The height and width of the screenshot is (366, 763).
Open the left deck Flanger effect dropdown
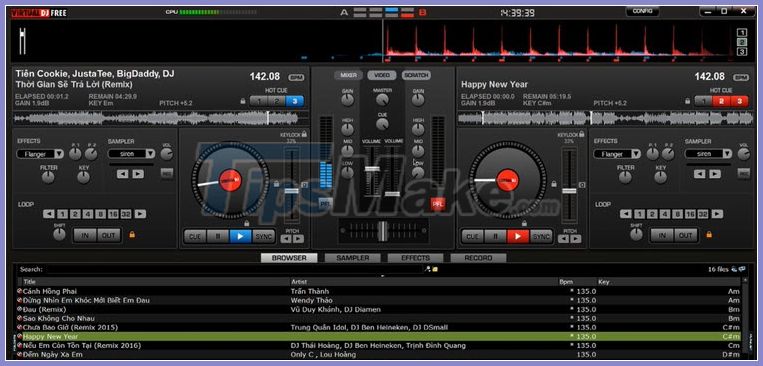click(x=40, y=154)
